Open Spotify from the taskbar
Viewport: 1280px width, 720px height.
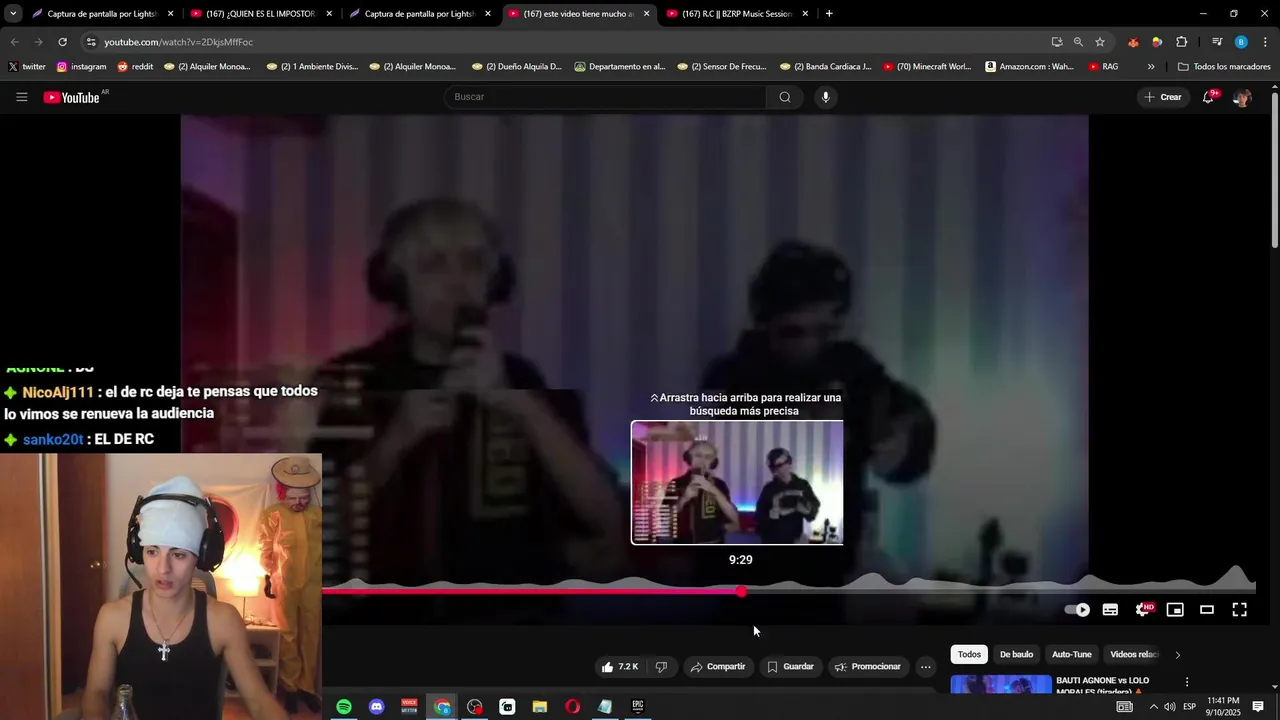344,707
